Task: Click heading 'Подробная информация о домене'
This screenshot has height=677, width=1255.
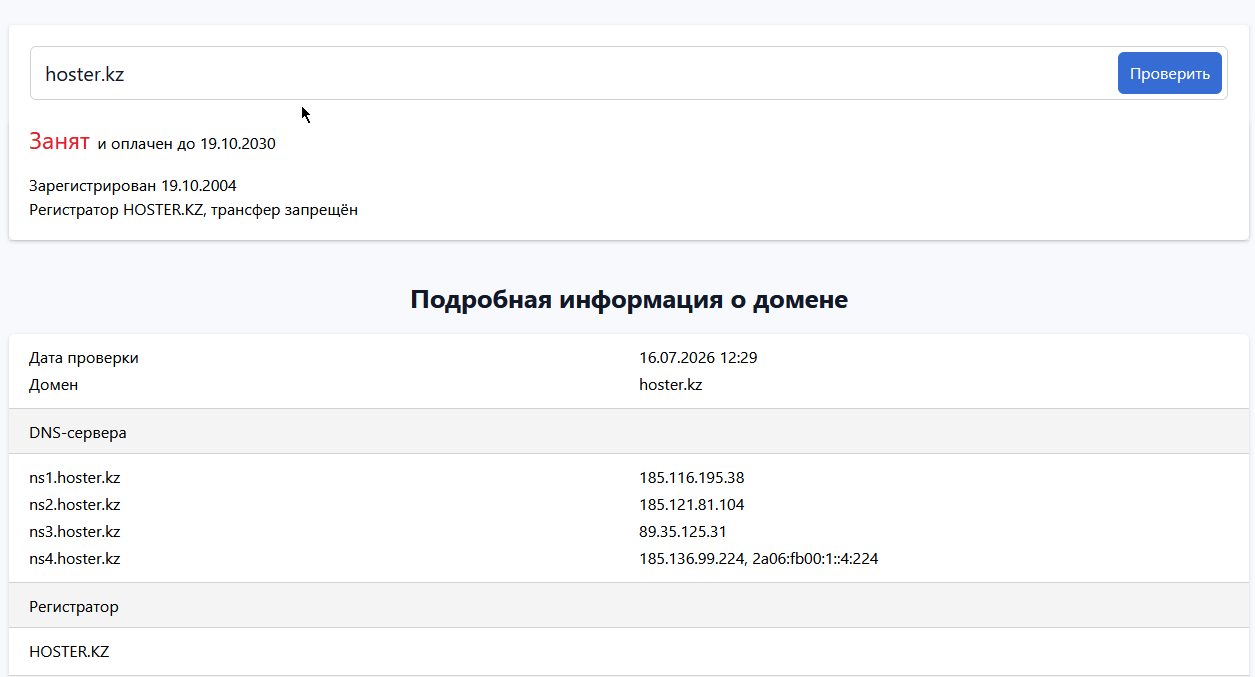Action: [629, 299]
